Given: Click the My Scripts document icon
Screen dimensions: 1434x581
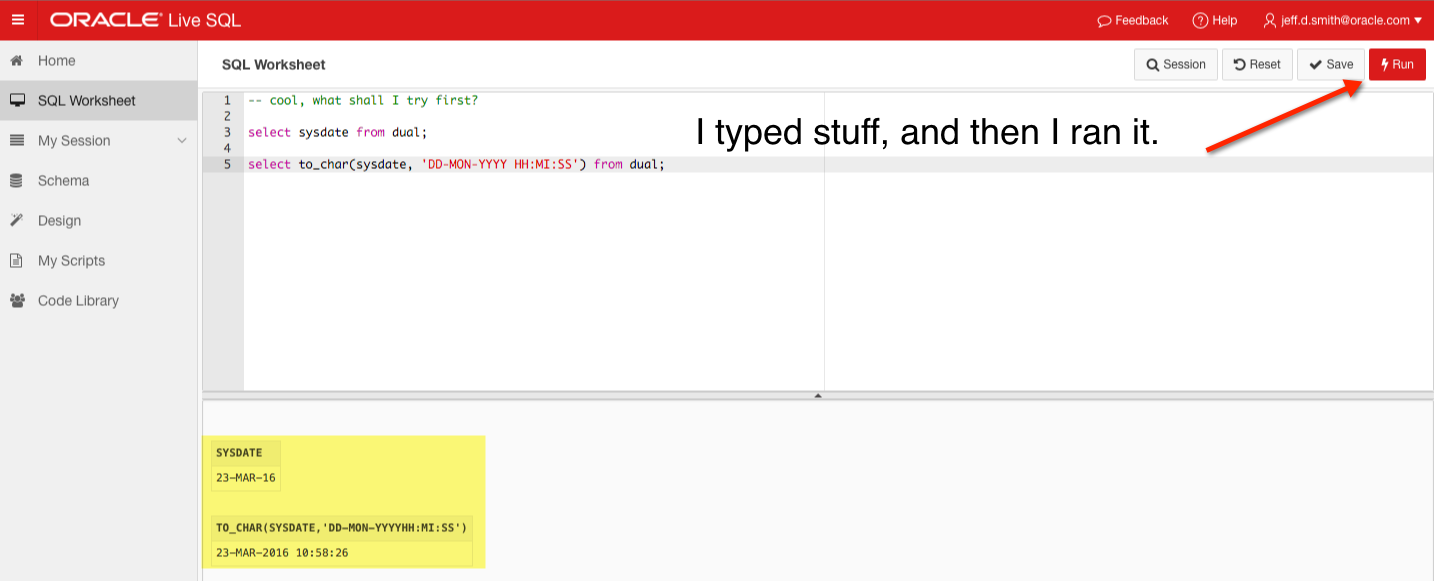Looking at the screenshot, I should coord(16,261).
